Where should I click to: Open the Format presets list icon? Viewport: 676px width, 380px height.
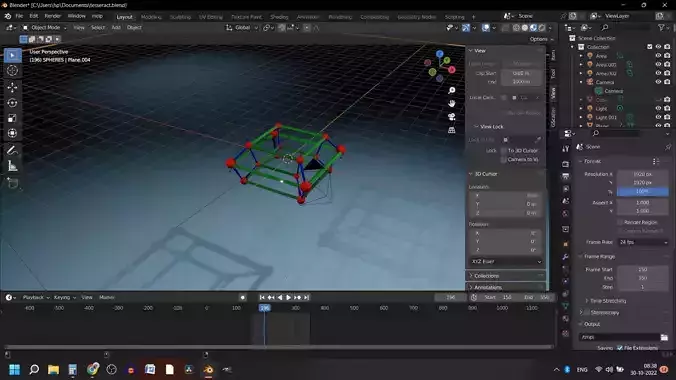click(656, 161)
